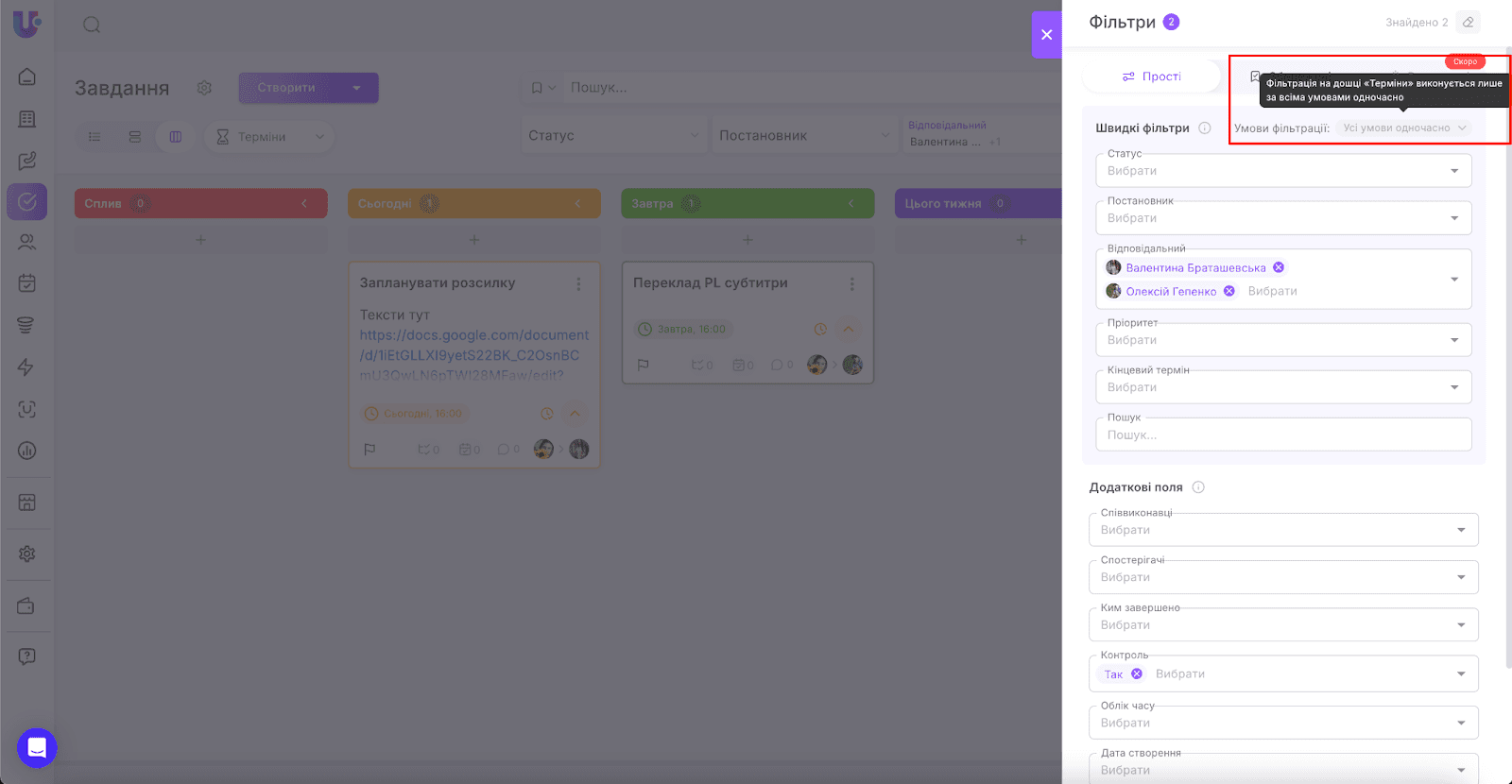Click info icon next to Додаткові поля

1198,487
